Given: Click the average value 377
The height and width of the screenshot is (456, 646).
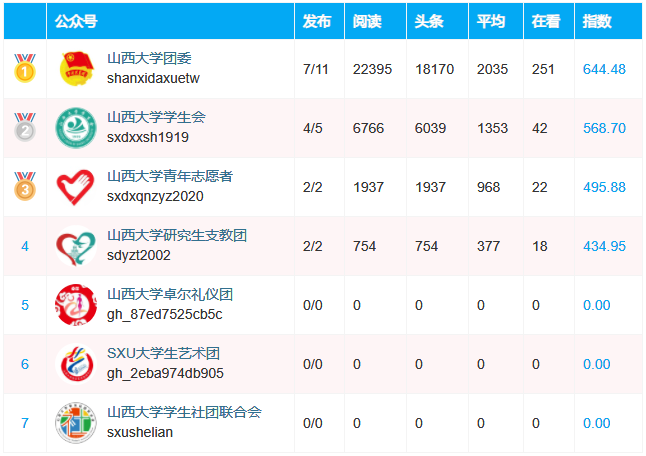Looking at the screenshot, I should tap(488, 246).
